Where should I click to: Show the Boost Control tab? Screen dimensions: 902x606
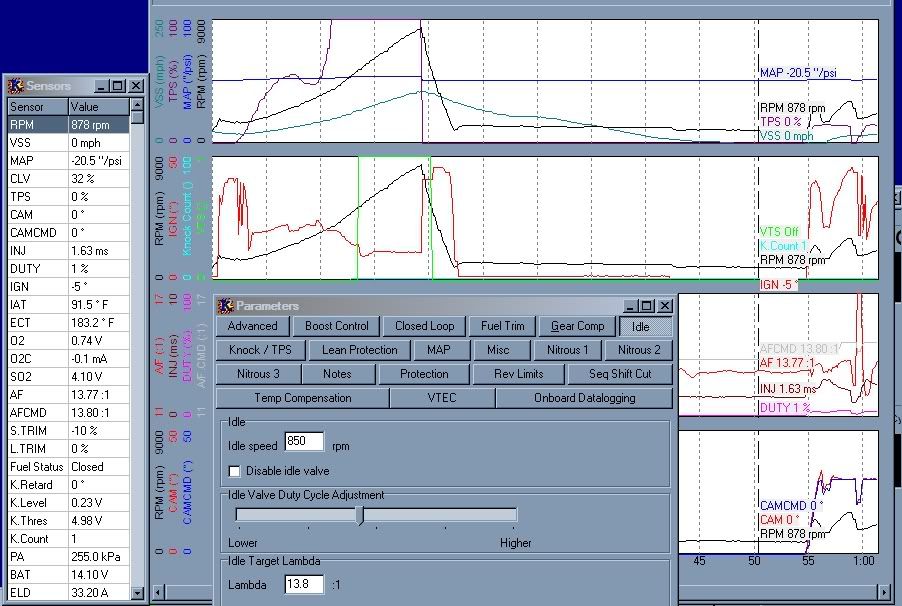click(337, 326)
